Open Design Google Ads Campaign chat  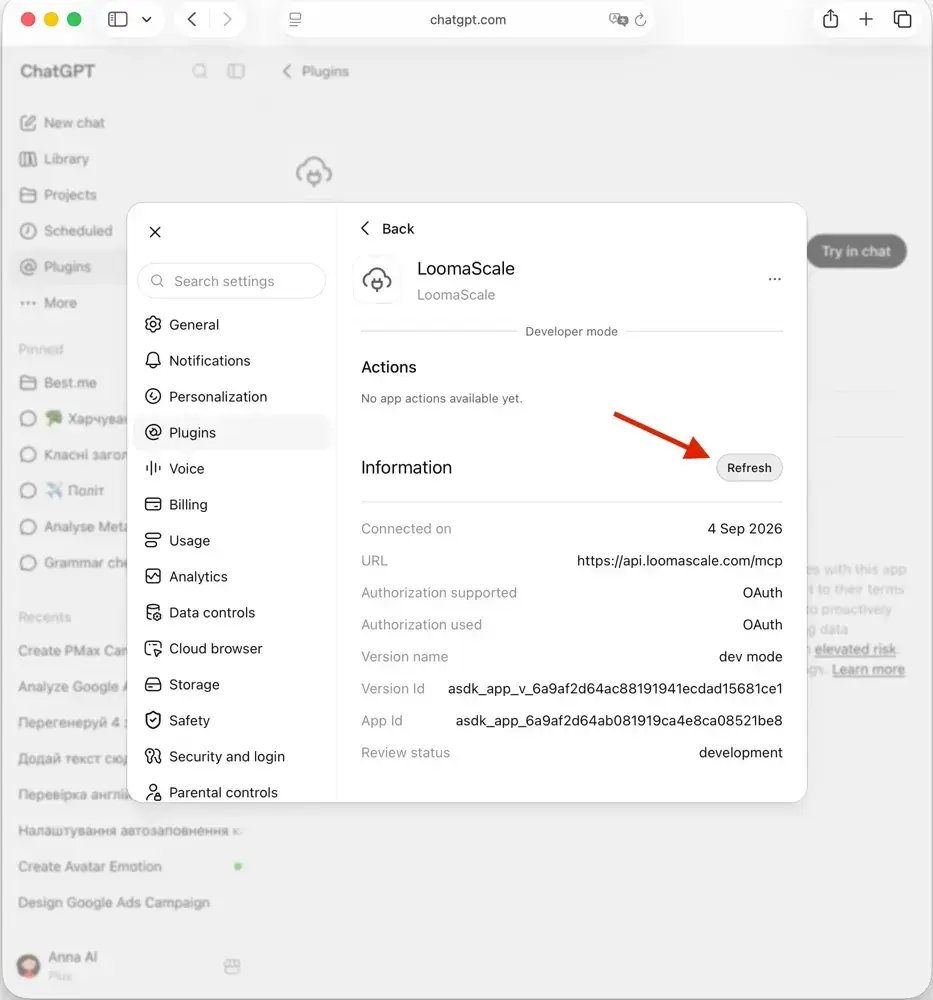pyautogui.click(x=114, y=902)
